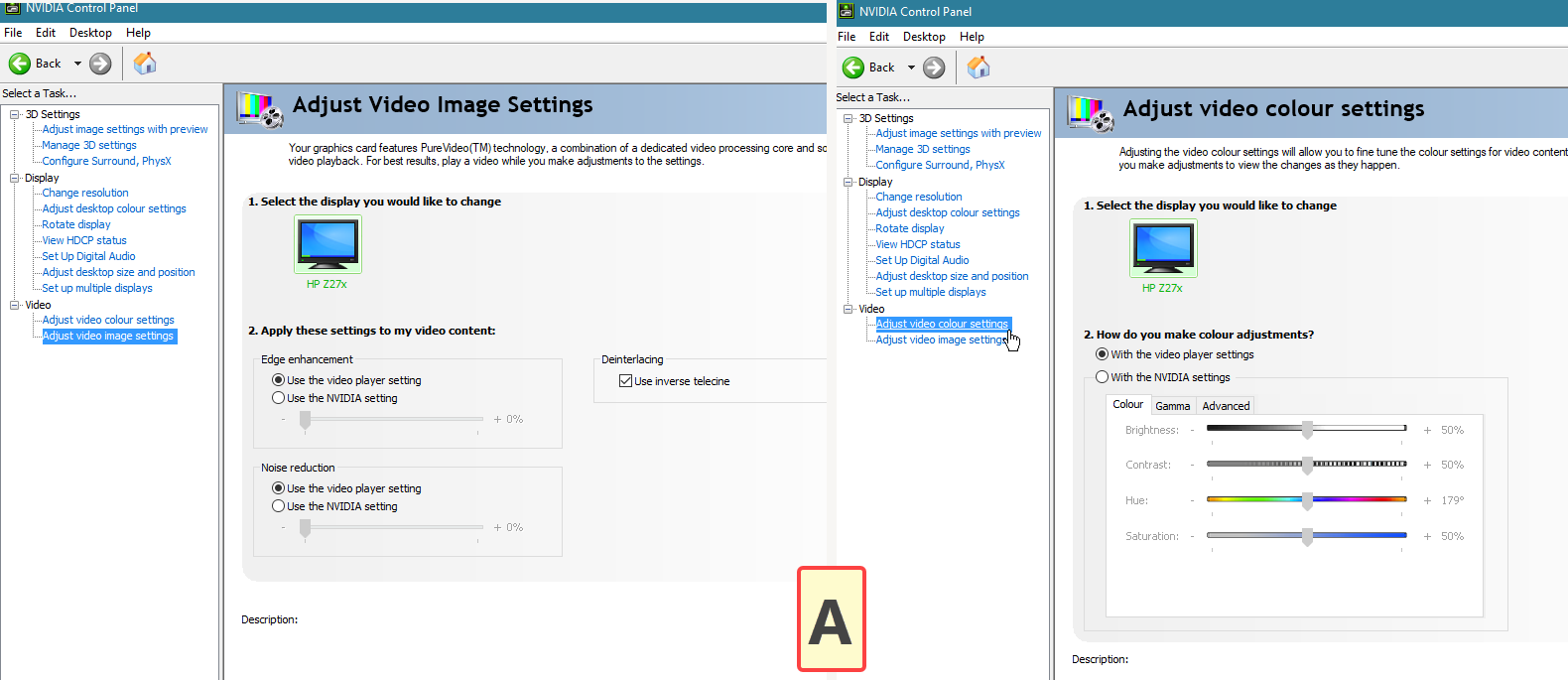Collapse 3D Settings node in left window
This screenshot has width=1568, height=680.
click(15, 114)
